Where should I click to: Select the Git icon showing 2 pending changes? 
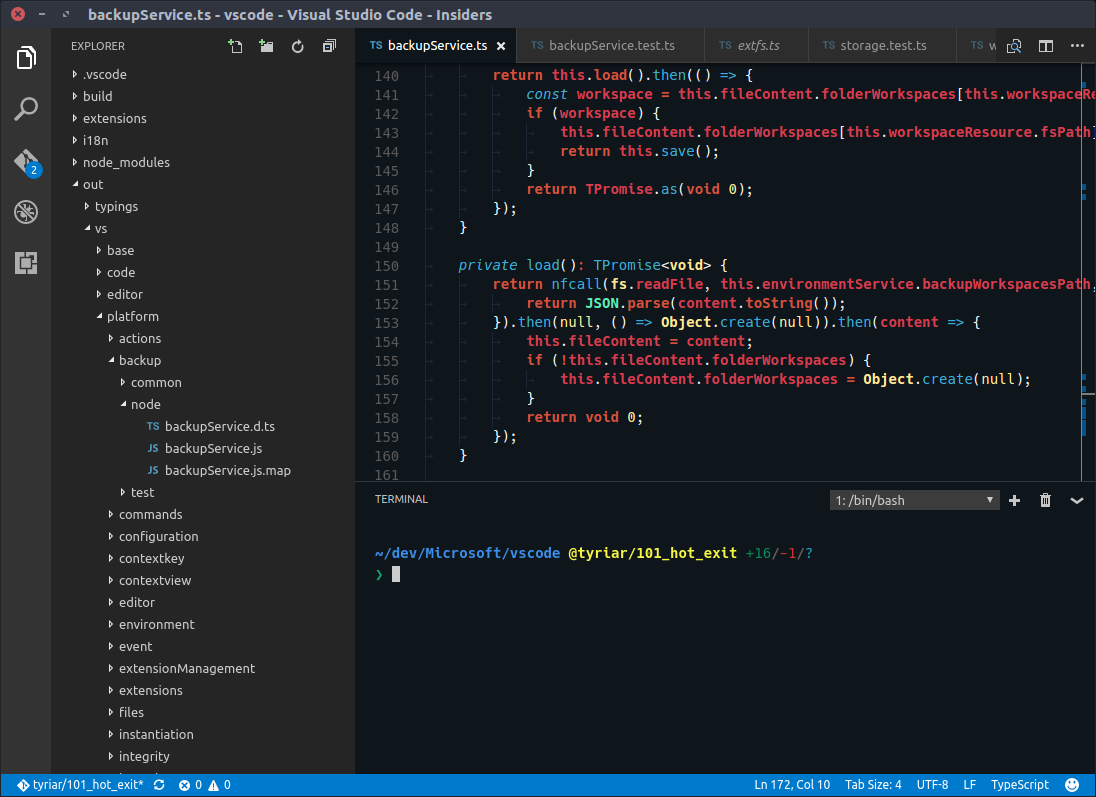(25, 160)
